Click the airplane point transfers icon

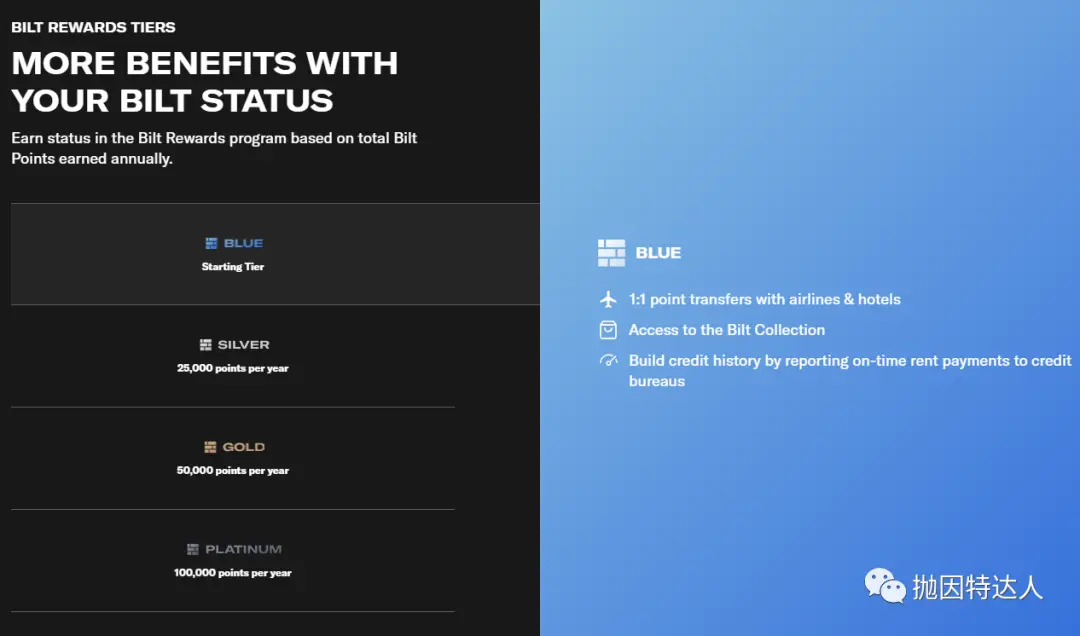[608, 299]
